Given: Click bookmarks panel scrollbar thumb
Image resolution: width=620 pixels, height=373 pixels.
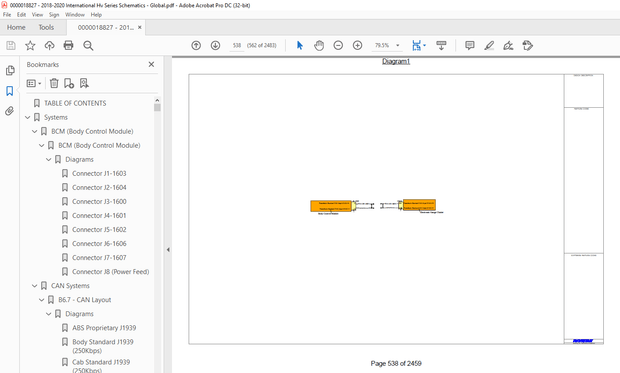Looking at the screenshot, I should coord(157,108).
